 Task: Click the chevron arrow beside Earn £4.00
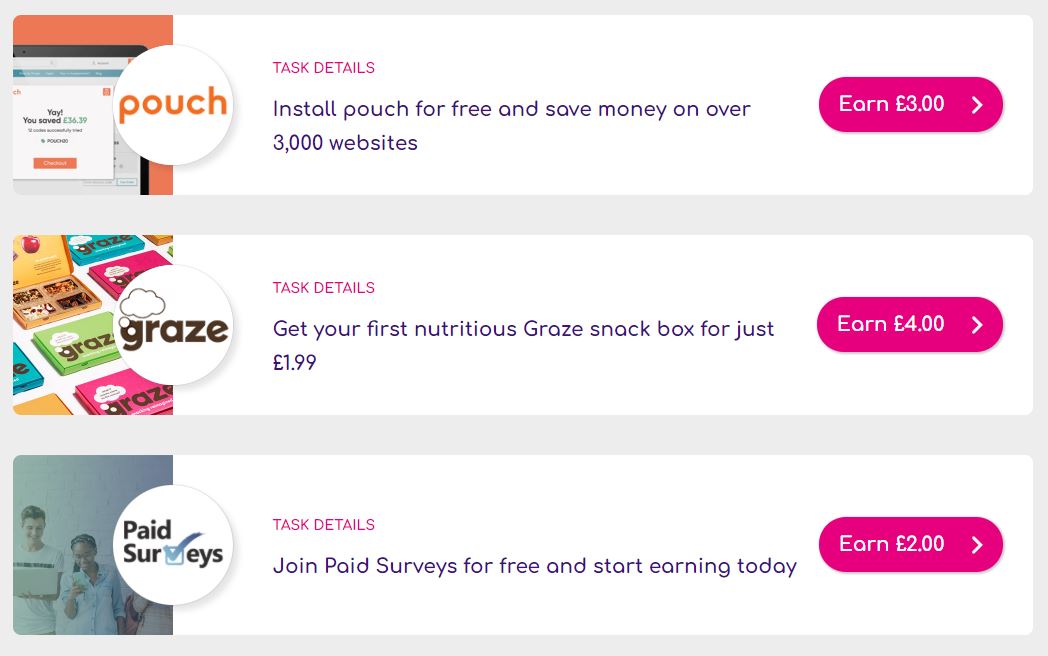(x=977, y=325)
